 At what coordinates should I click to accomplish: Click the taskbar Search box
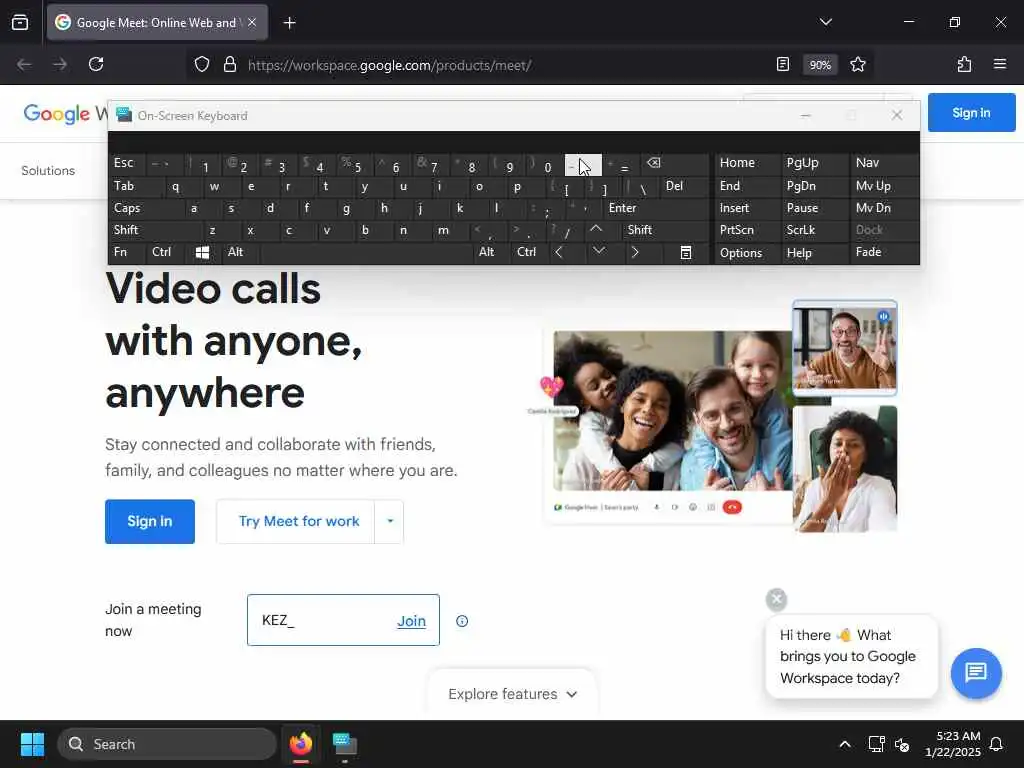coord(167,744)
